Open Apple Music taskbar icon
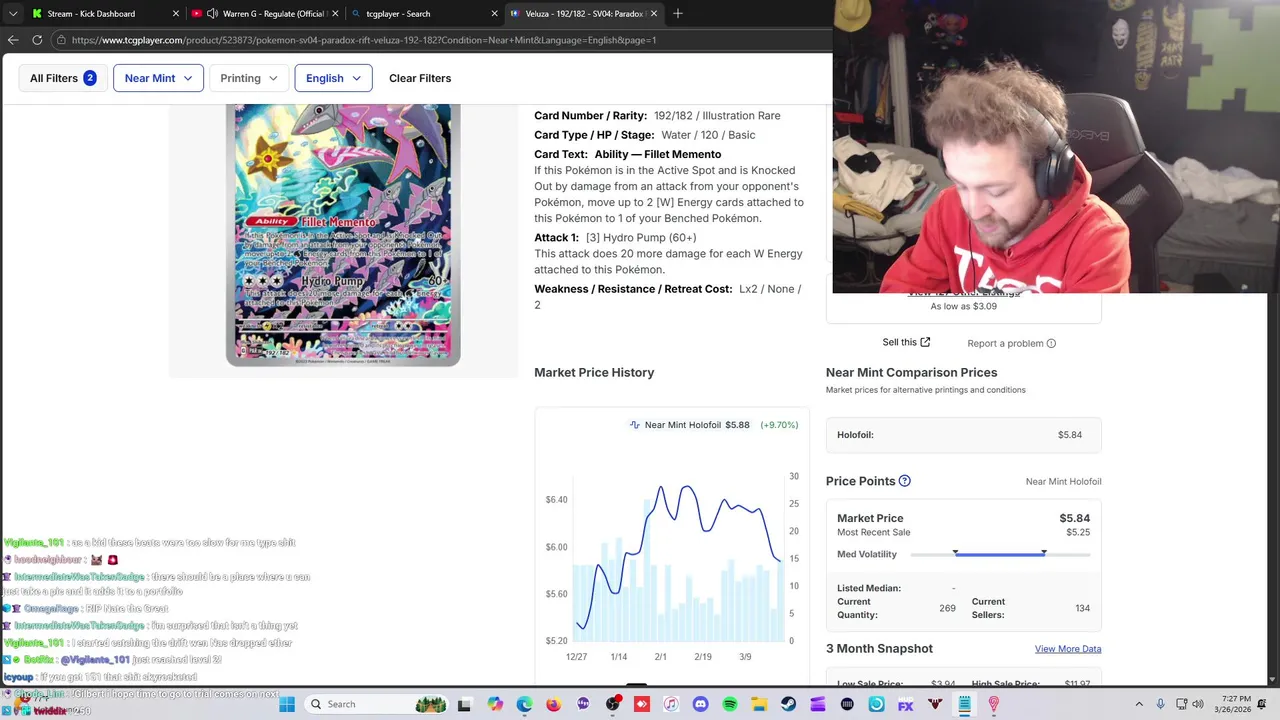This screenshot has width=1280, height=720. 671,704
